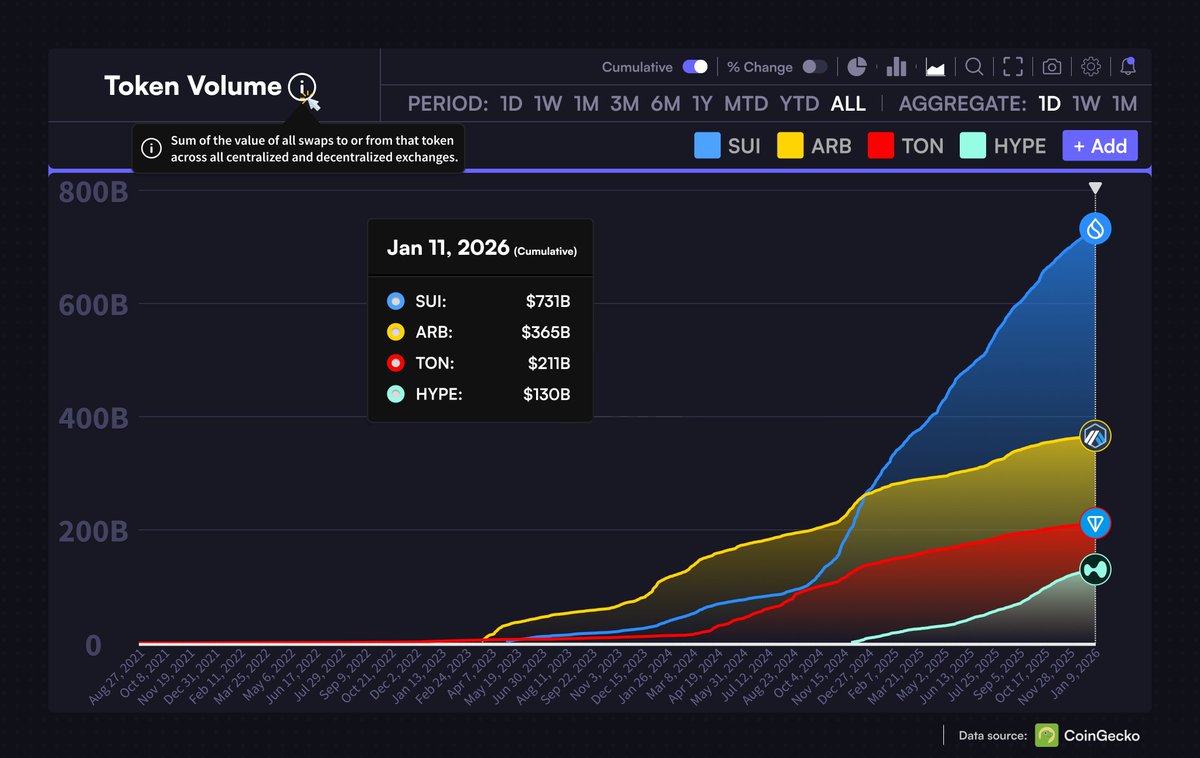Image resolution: width=1200 pixels, height=758 pixels.
Task: Select the ALL period option
Action: tap(849, 104)
